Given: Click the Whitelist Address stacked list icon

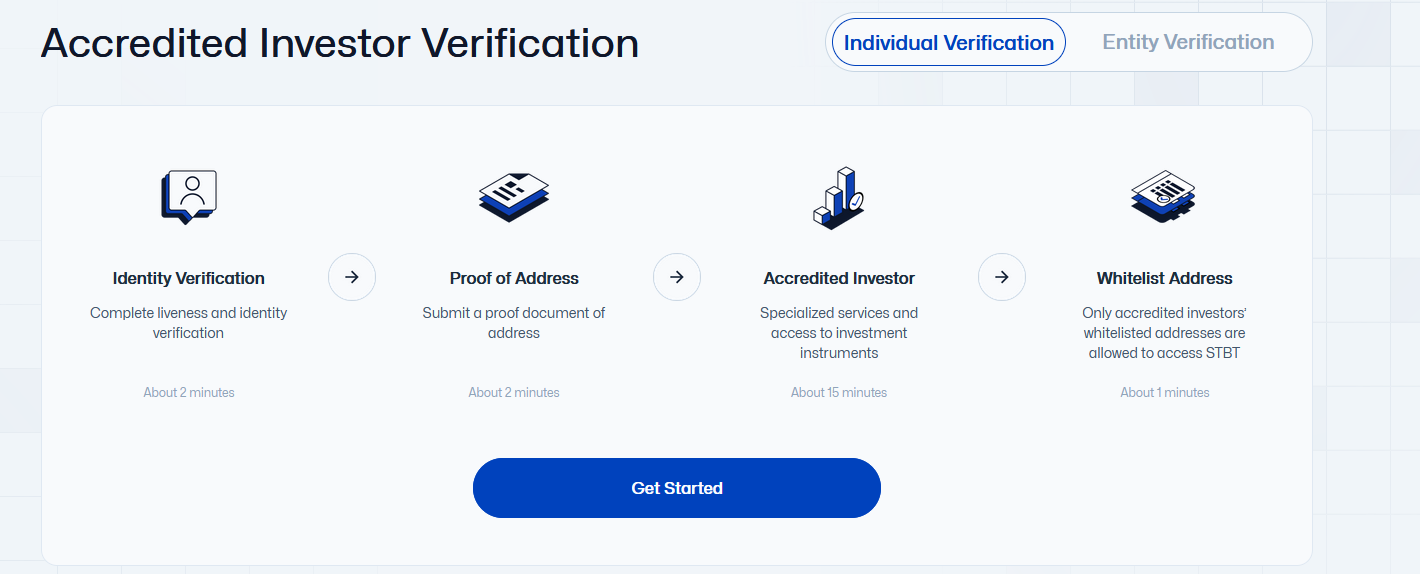Looking at the screenshot, I should [x=1163, y=196].
